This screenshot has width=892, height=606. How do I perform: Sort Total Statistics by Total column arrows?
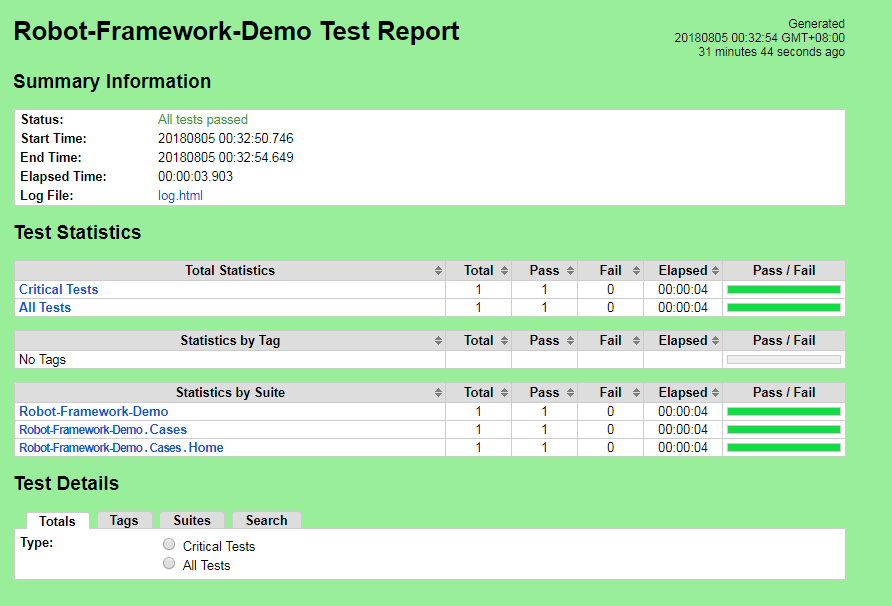click(x=504, y=271)
